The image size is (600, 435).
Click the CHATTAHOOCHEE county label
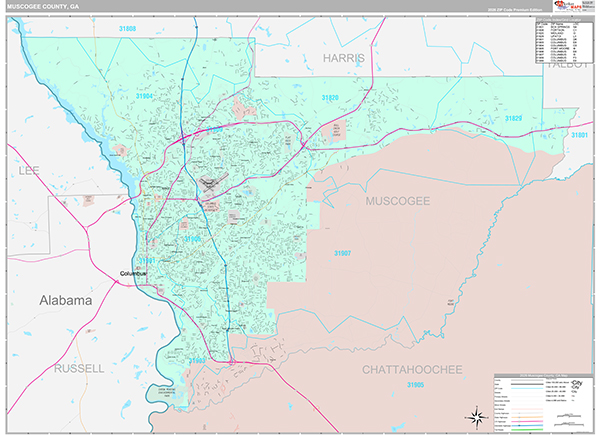pyautogui.click(x=412, y=370)
